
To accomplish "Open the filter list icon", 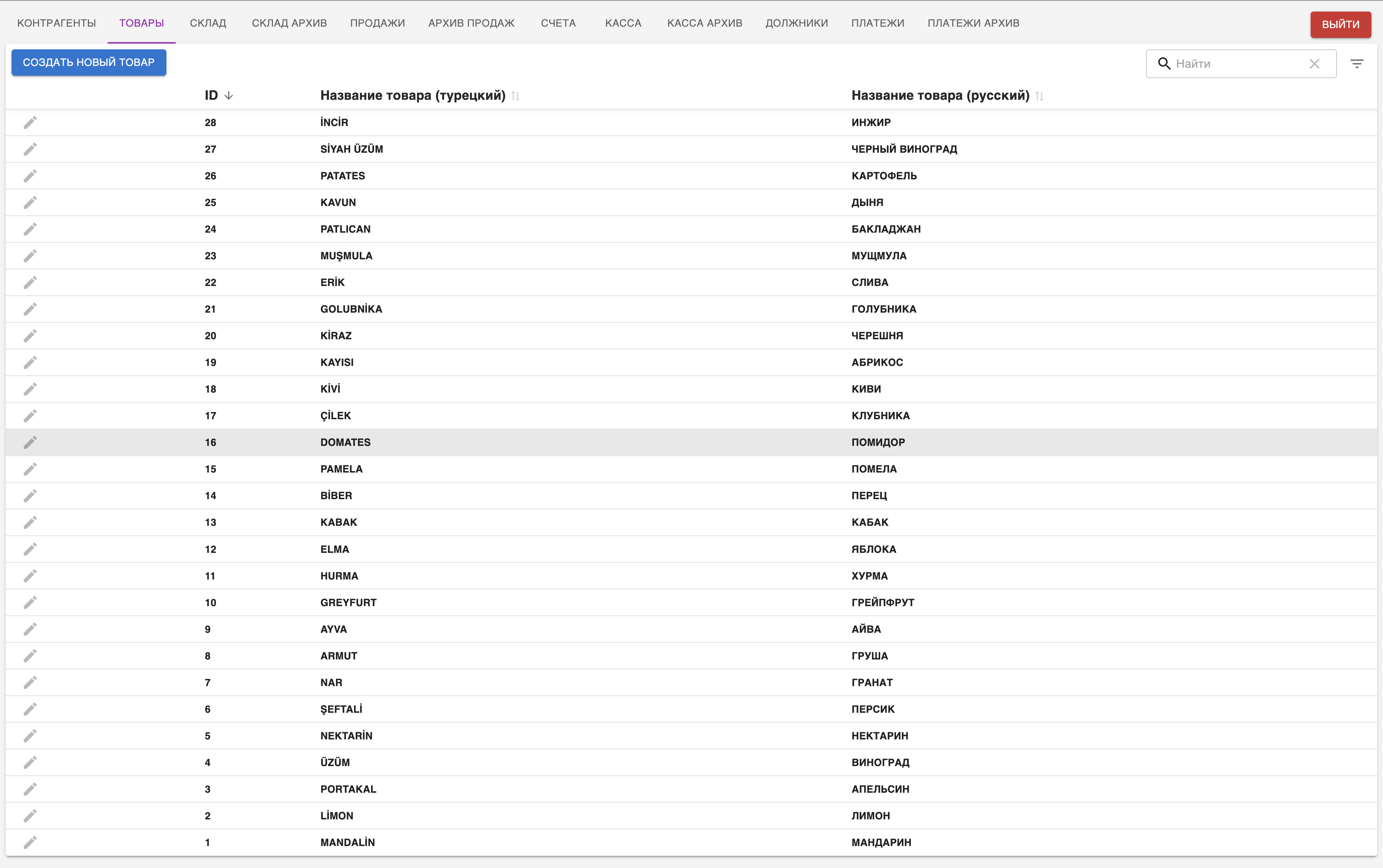I will (x=1357, y=64).
